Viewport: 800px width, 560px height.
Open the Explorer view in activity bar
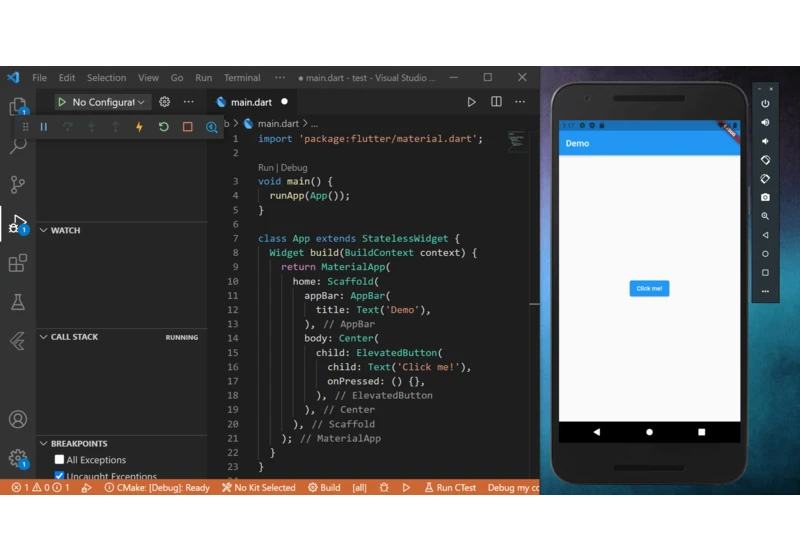tap(18, 107)
